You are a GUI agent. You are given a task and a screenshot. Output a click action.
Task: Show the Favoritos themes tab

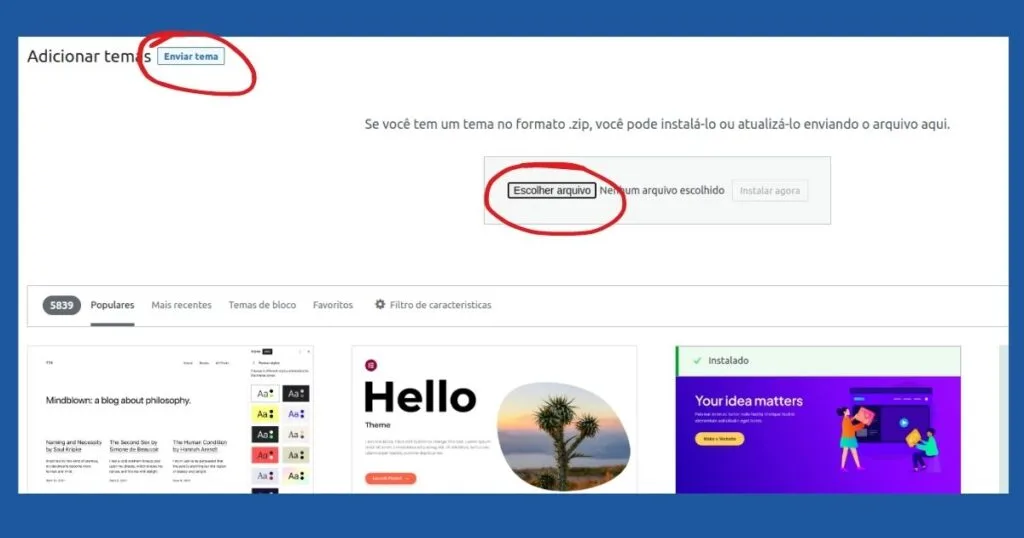tap(332, 305)
